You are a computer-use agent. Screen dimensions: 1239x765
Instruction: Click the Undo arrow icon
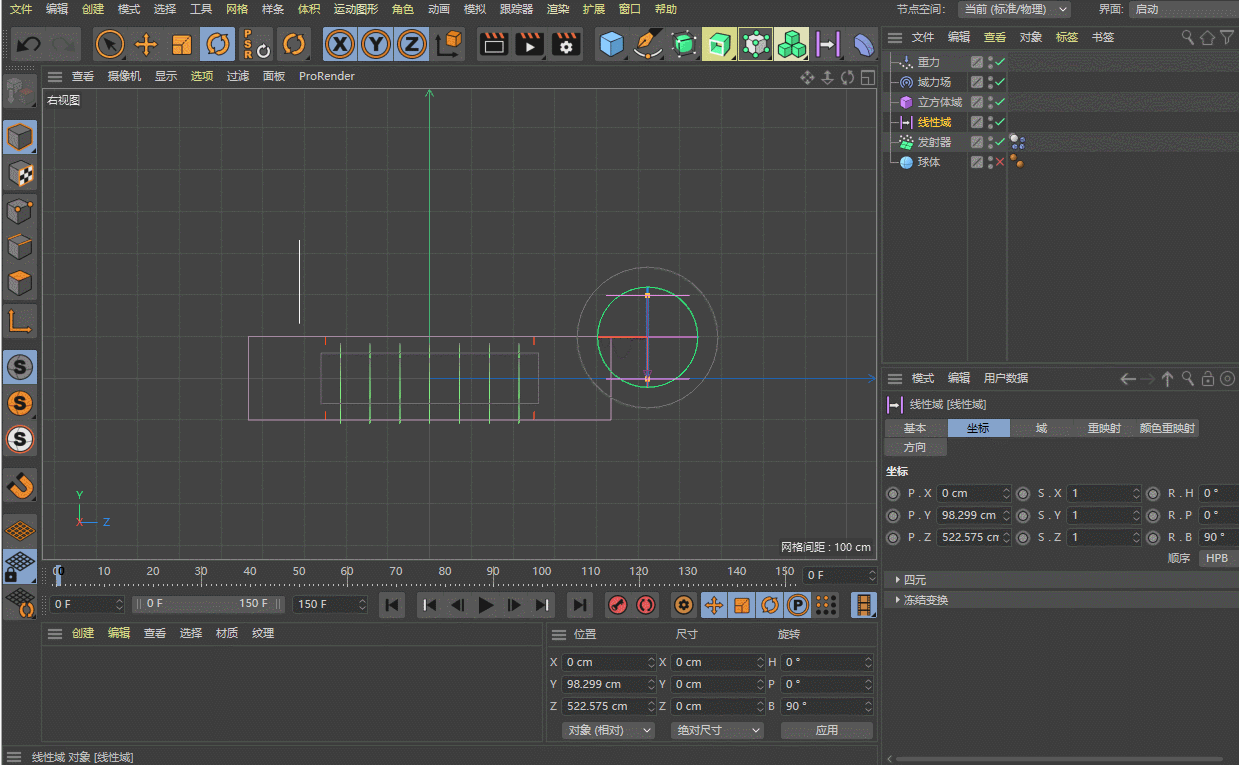coord(29,45)
